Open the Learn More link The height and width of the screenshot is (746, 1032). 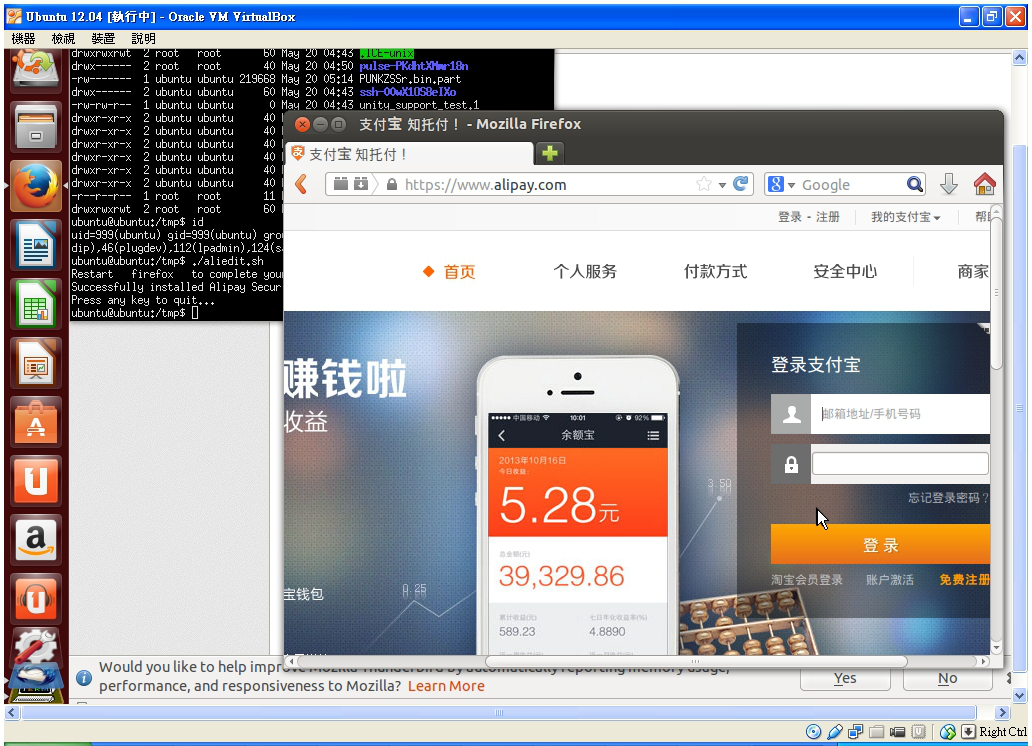pyautogui.click(x=446, y=686)
